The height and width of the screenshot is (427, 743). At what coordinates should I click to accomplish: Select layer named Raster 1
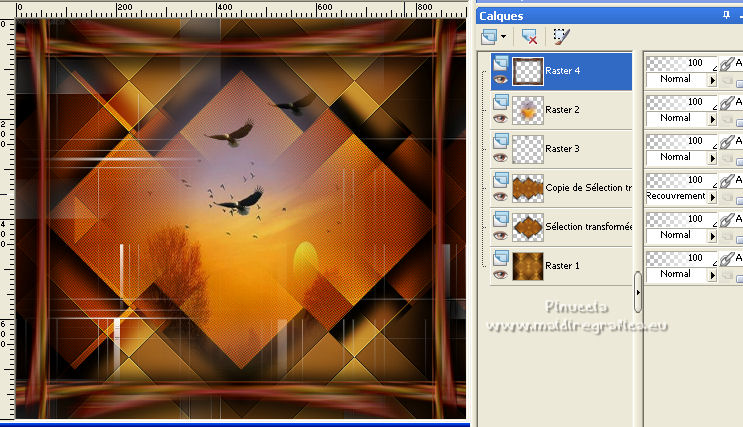(x=562, y=265)
